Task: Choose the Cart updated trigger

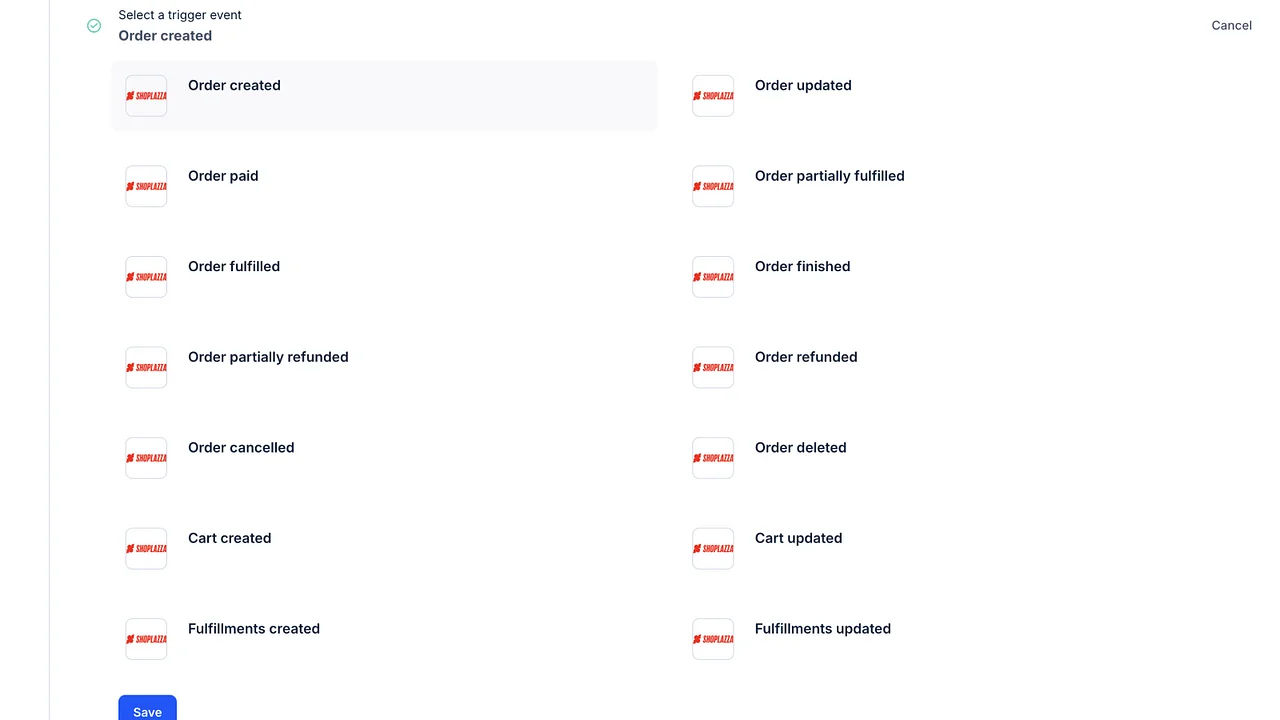Action: tap(798, 538)
